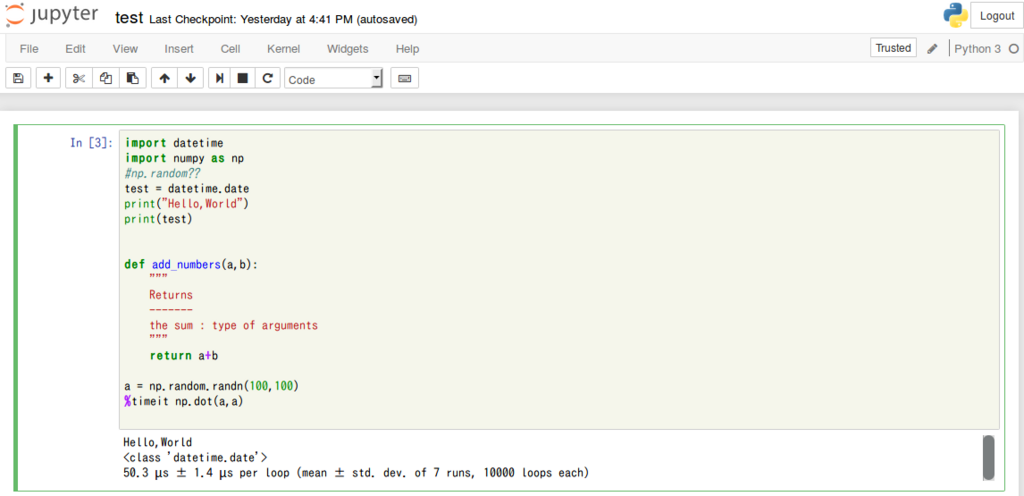Click the 'Hello,World' output line

(x=157, y=442)
